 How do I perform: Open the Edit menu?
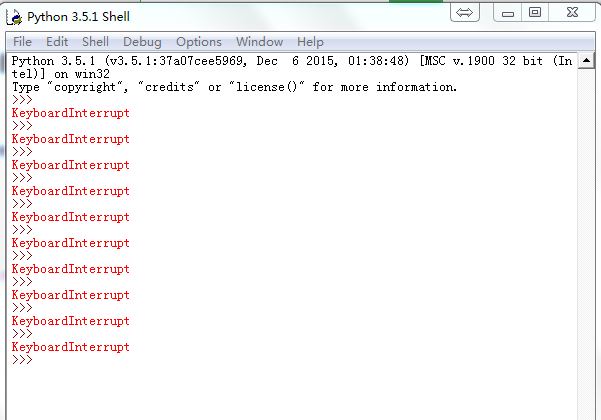57,42
